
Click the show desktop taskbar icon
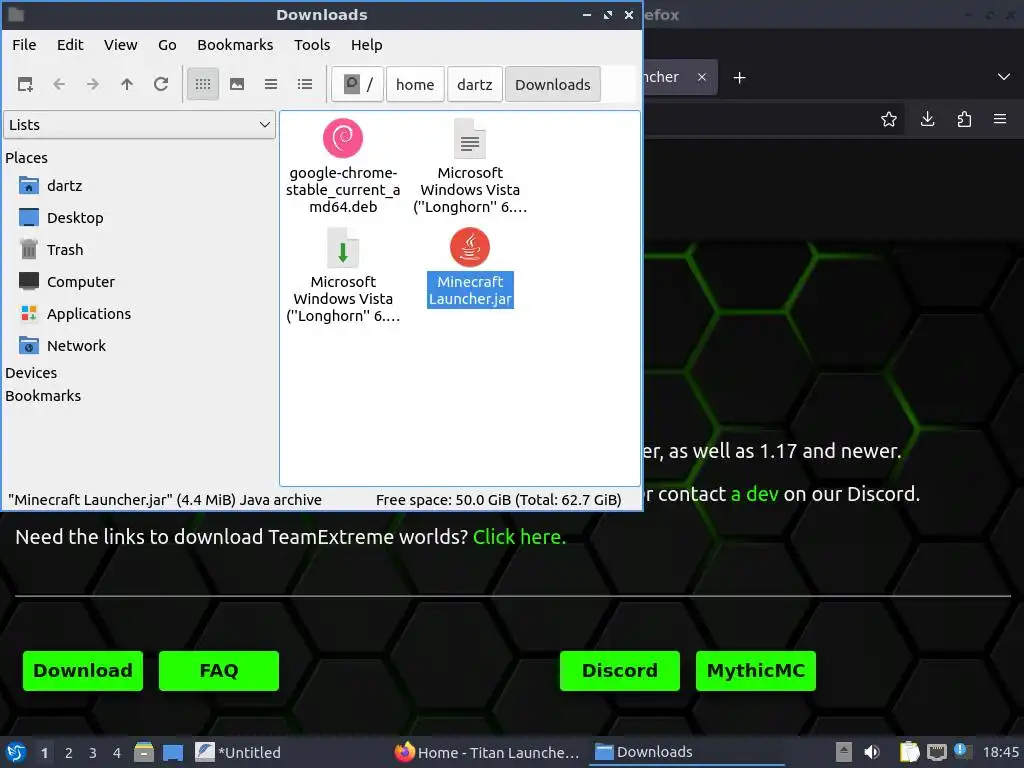pyautogui.click(x=173, y=753)
